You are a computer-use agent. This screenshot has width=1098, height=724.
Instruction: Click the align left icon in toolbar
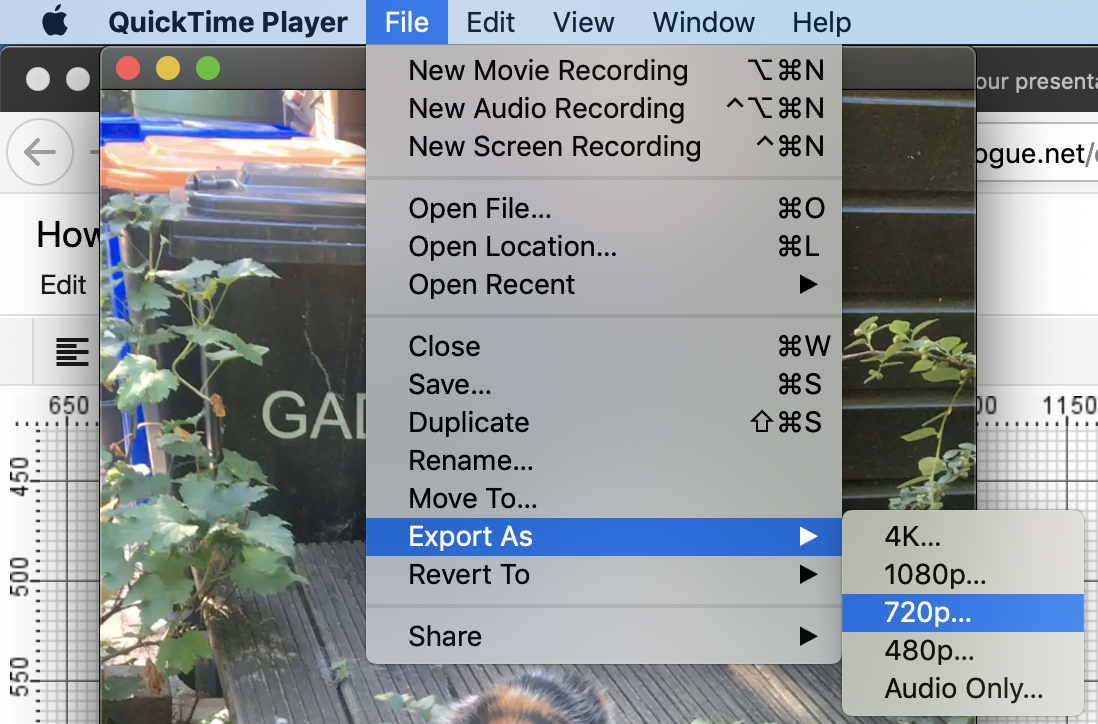[72, 351]
